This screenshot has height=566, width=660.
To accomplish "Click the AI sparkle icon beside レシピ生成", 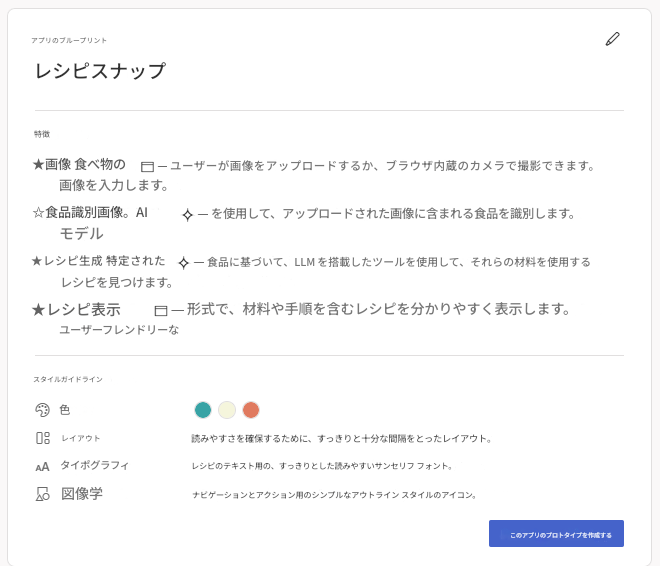I will click(x=183, y=263).
